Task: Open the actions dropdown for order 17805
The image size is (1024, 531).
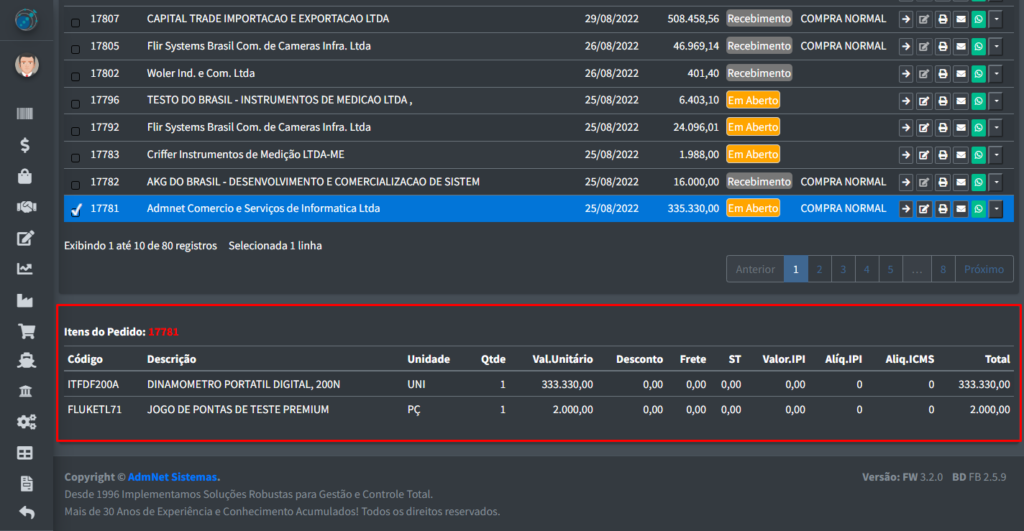Action: click(x=996, y=46)
